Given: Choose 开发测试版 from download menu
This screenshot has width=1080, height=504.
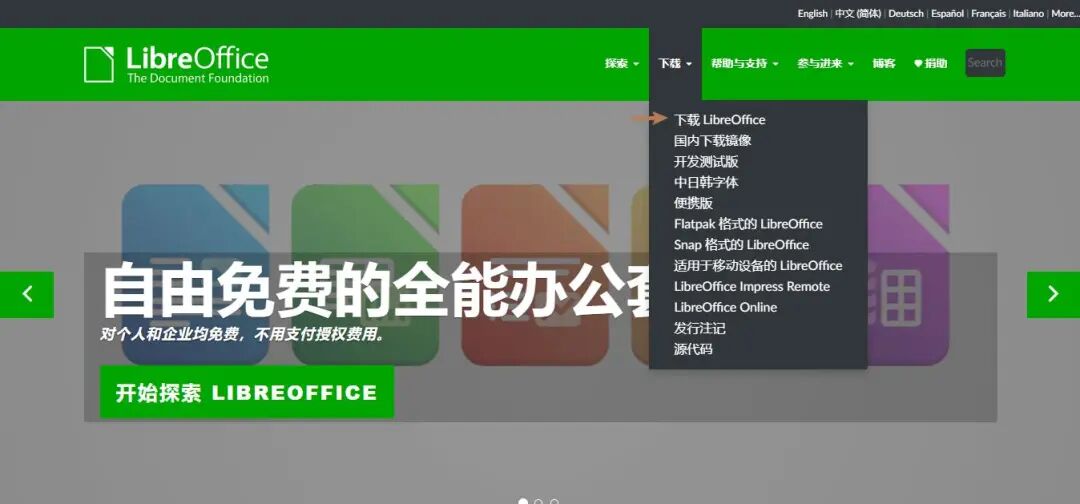Looking at the screenshot, I should coord(706,161).
